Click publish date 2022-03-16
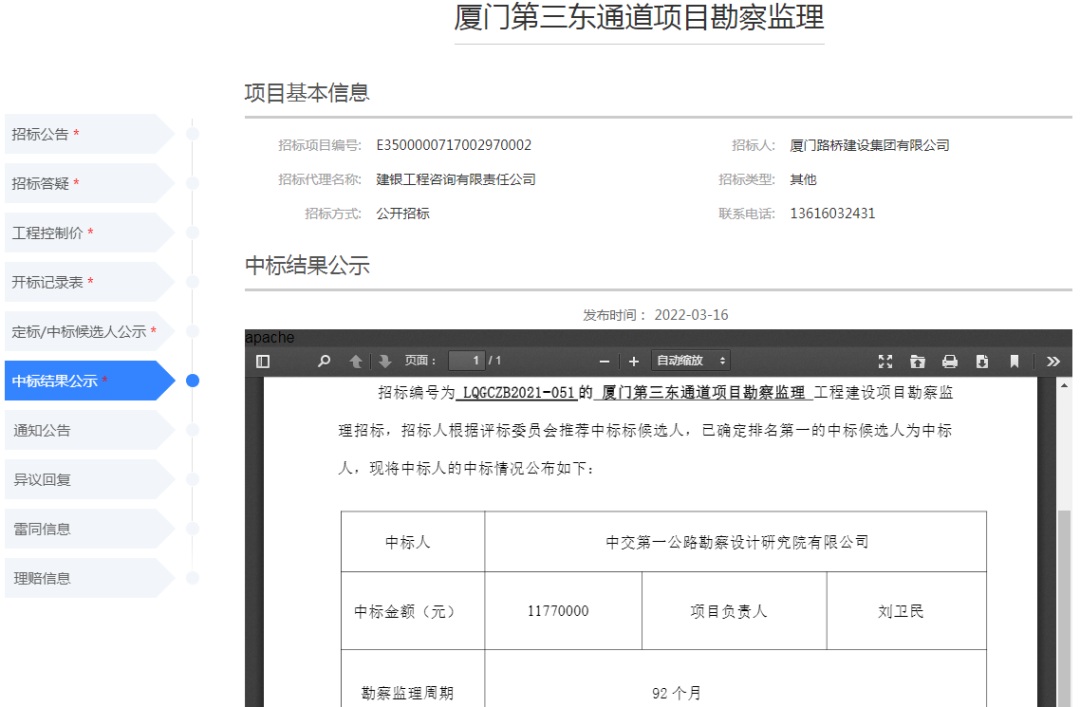The width and height of the screenshot is (1080, 707). point(691,315)
